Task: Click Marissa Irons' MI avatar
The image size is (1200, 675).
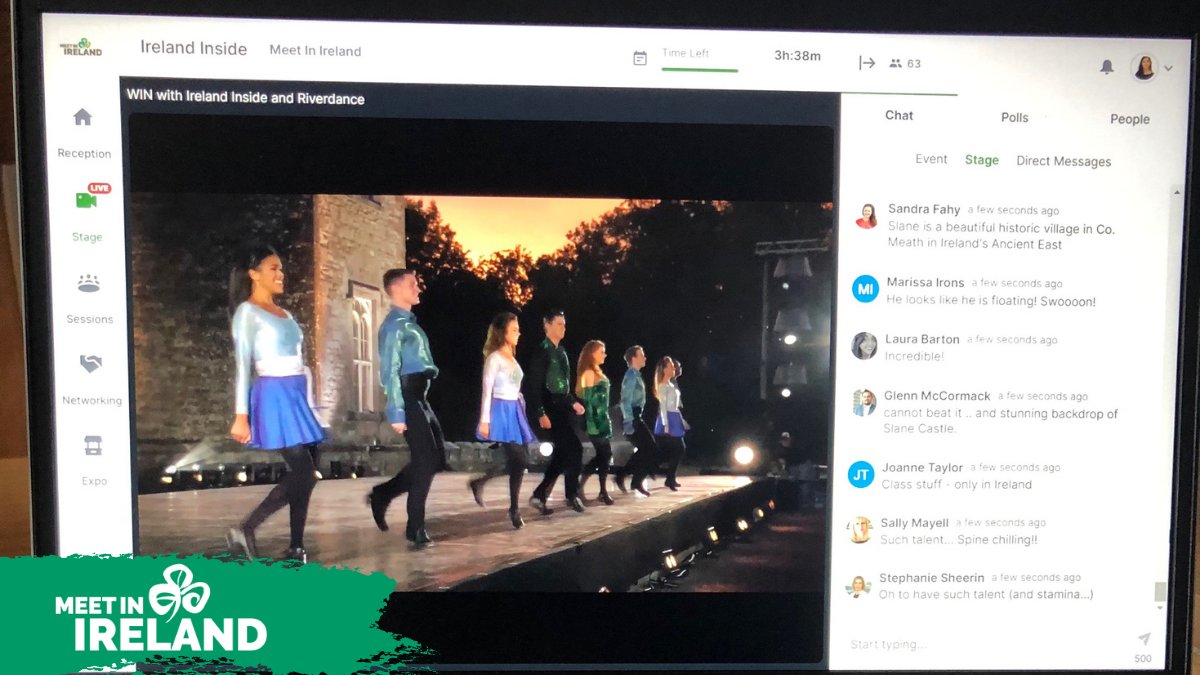Action: point(865,289)
